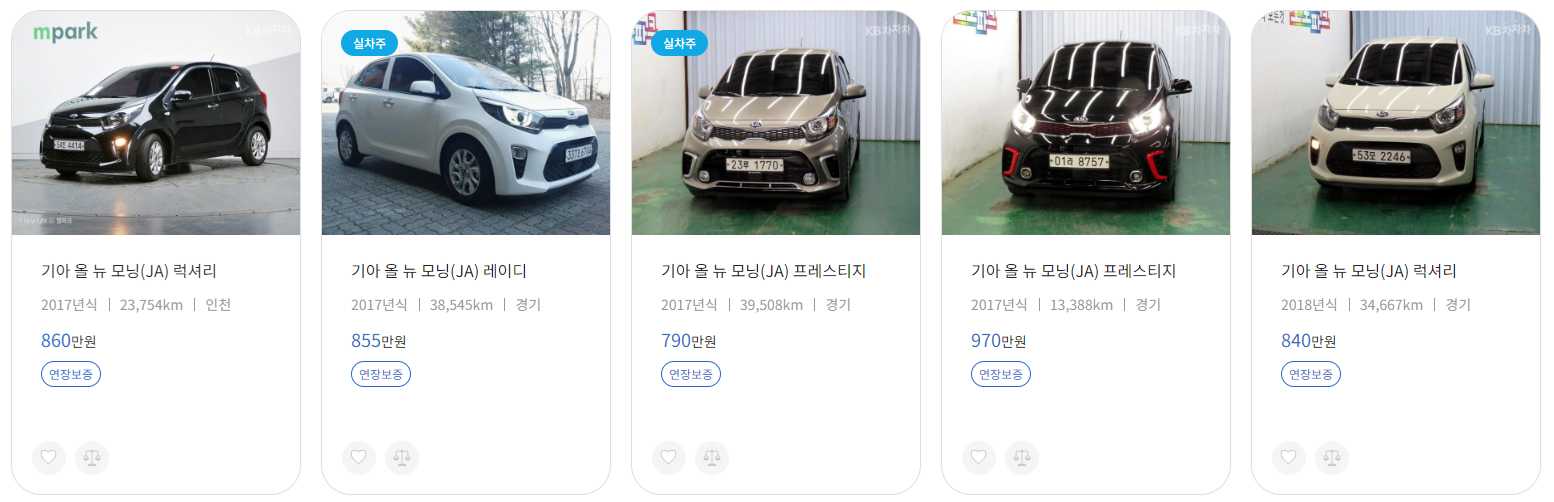Image resolution: width=1554 pixels, height=502 pixels.
Task: Compare the 790만원 프레스티지 car via scale icon
Action: (712, 458)
